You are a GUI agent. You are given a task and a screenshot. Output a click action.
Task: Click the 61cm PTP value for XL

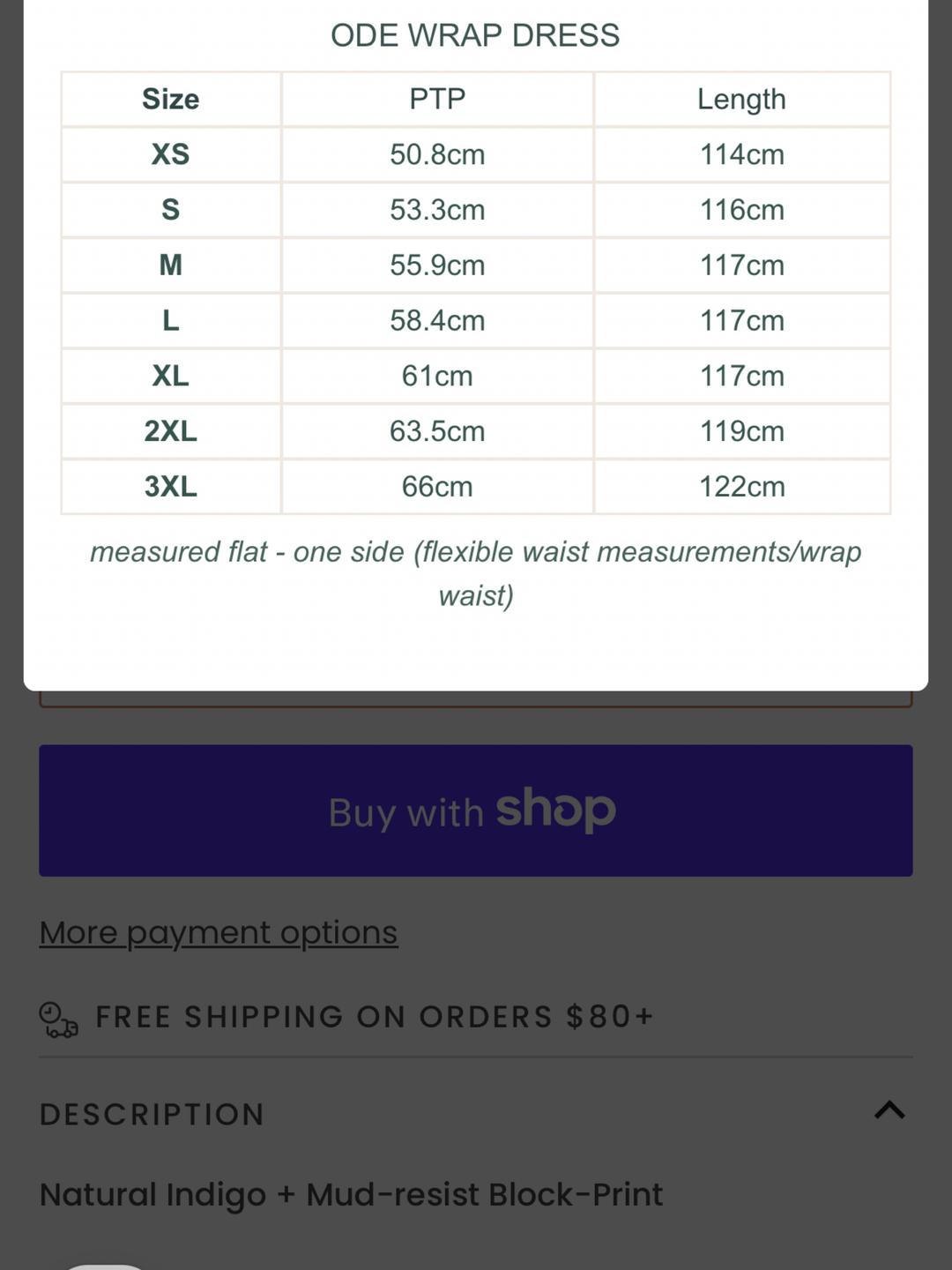click(x=437, y=376)
